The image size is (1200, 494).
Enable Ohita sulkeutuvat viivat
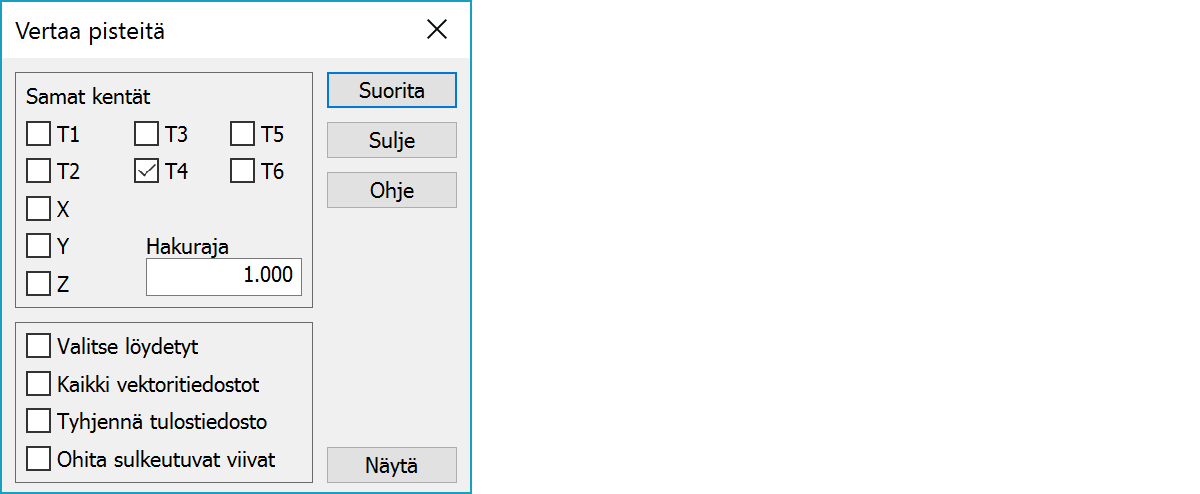point(39,459)
